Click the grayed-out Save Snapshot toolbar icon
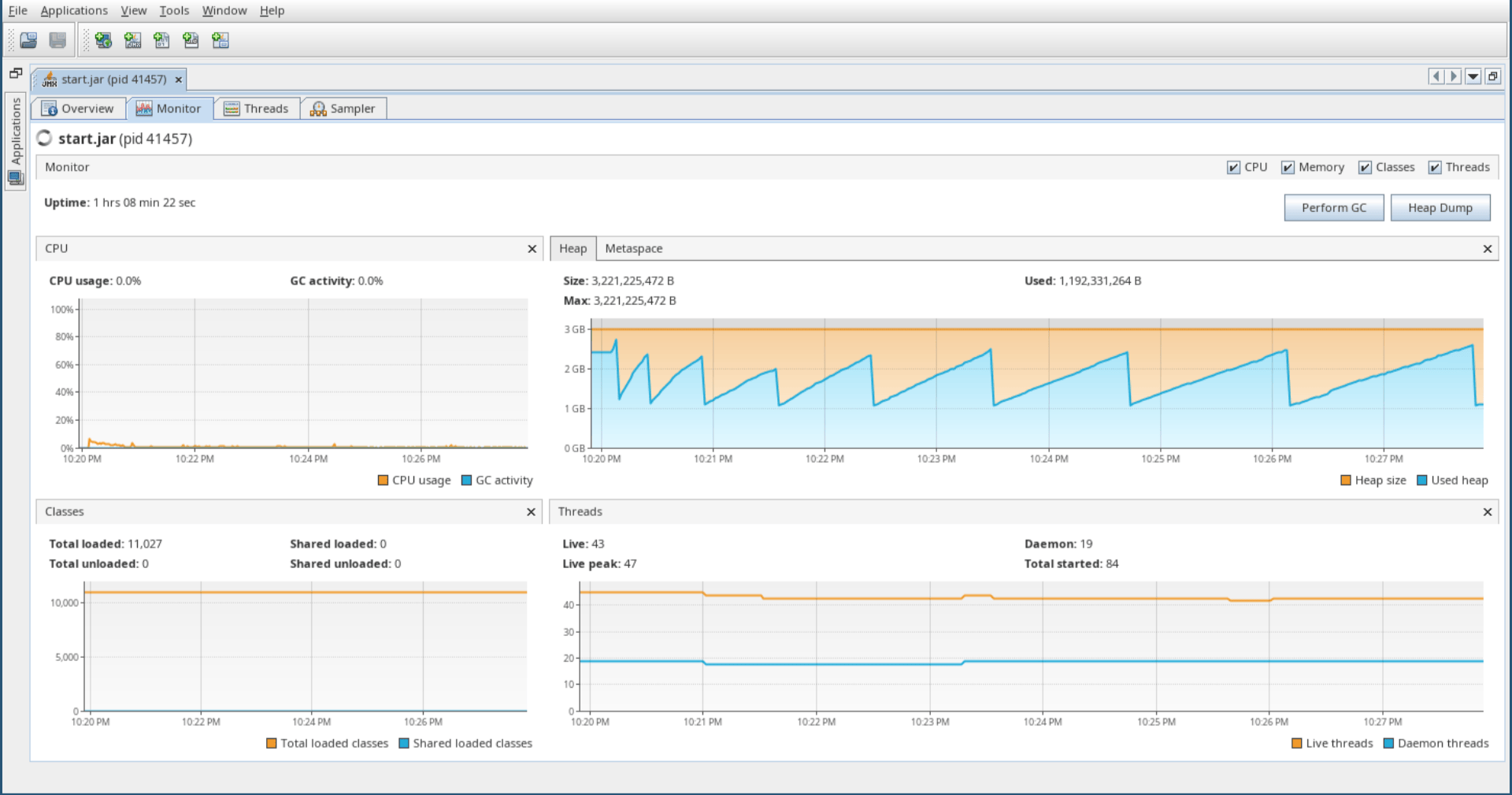The image size is (1512, 795). coord(57,40)
